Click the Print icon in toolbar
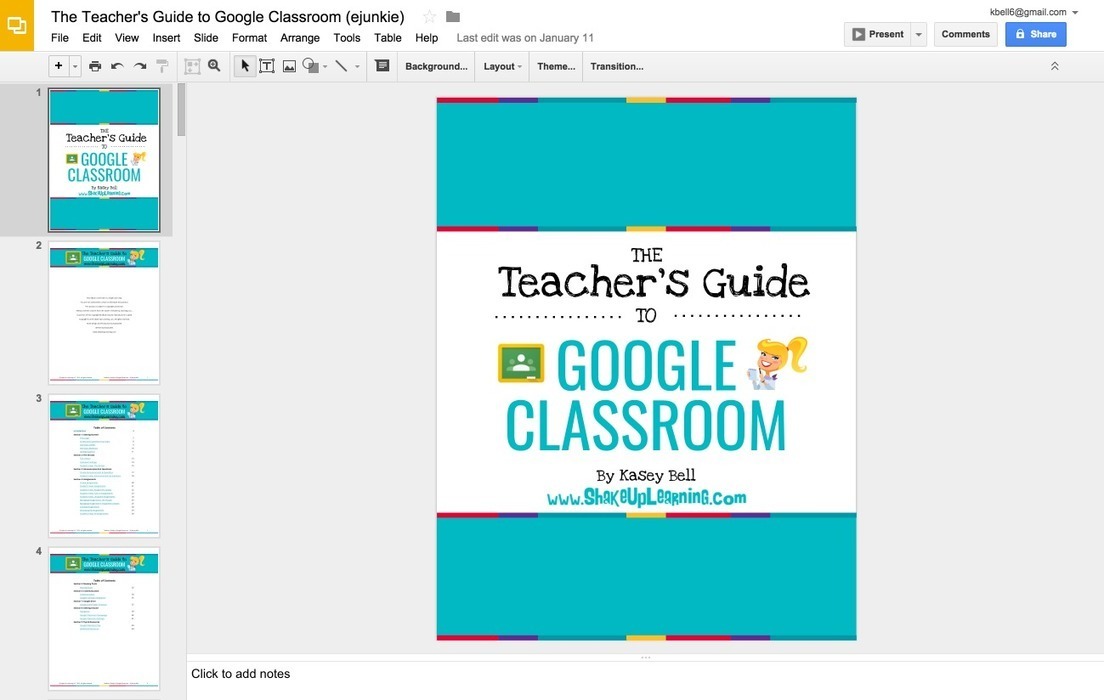The height and width of the screenshot is (700, 1104). 95,66
